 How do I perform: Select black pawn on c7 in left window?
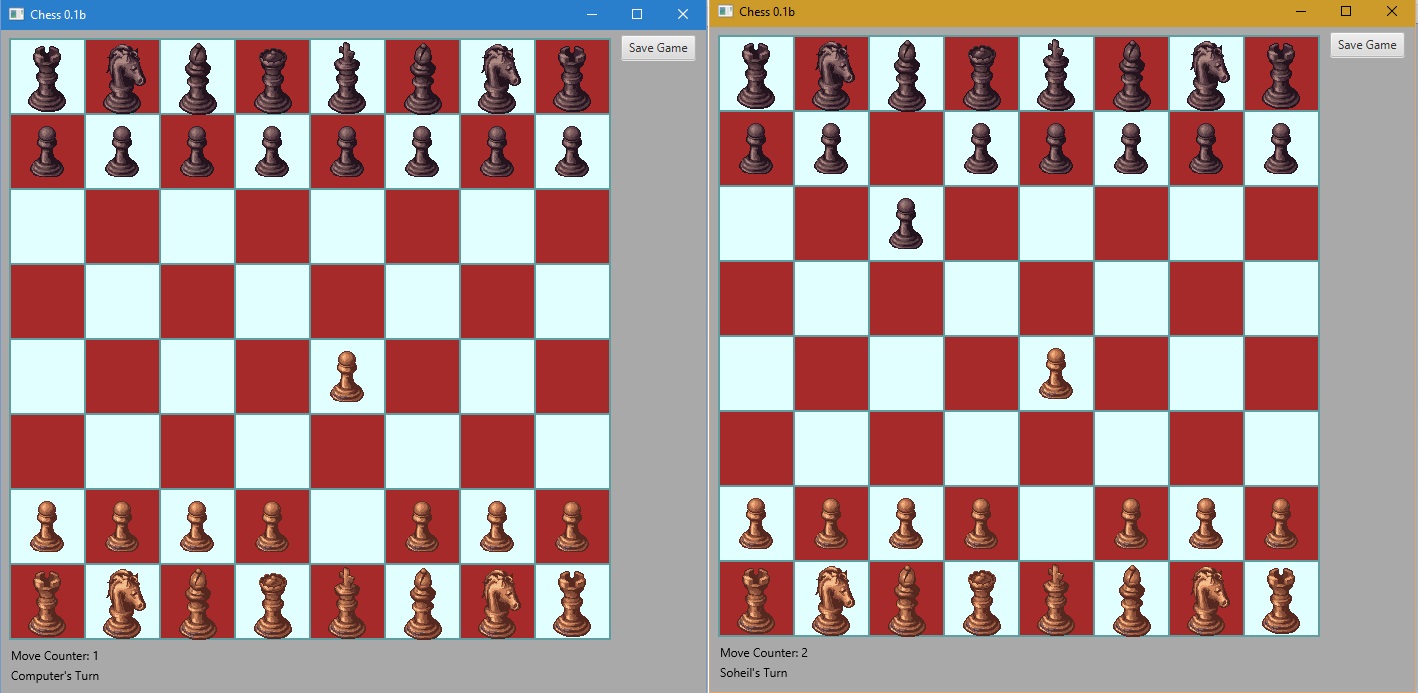pos(197,152)
